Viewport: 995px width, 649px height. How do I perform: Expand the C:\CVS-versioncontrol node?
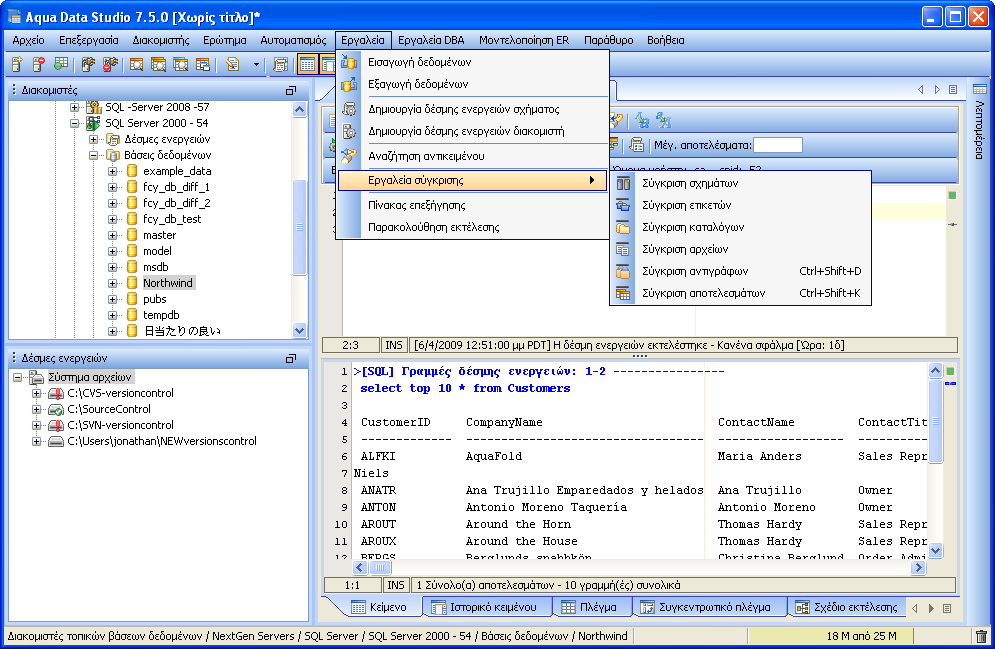pos(36,393)
